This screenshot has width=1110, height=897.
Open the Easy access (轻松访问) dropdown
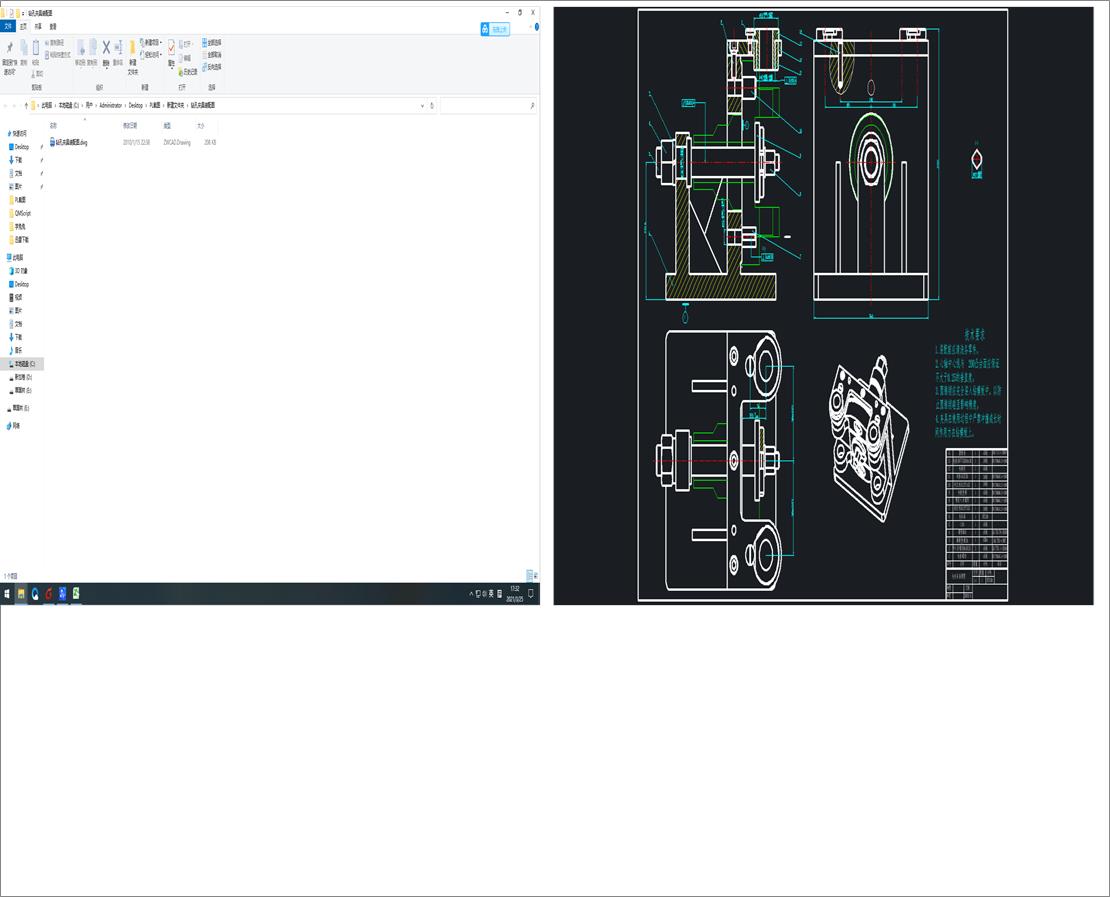(151, 55)
